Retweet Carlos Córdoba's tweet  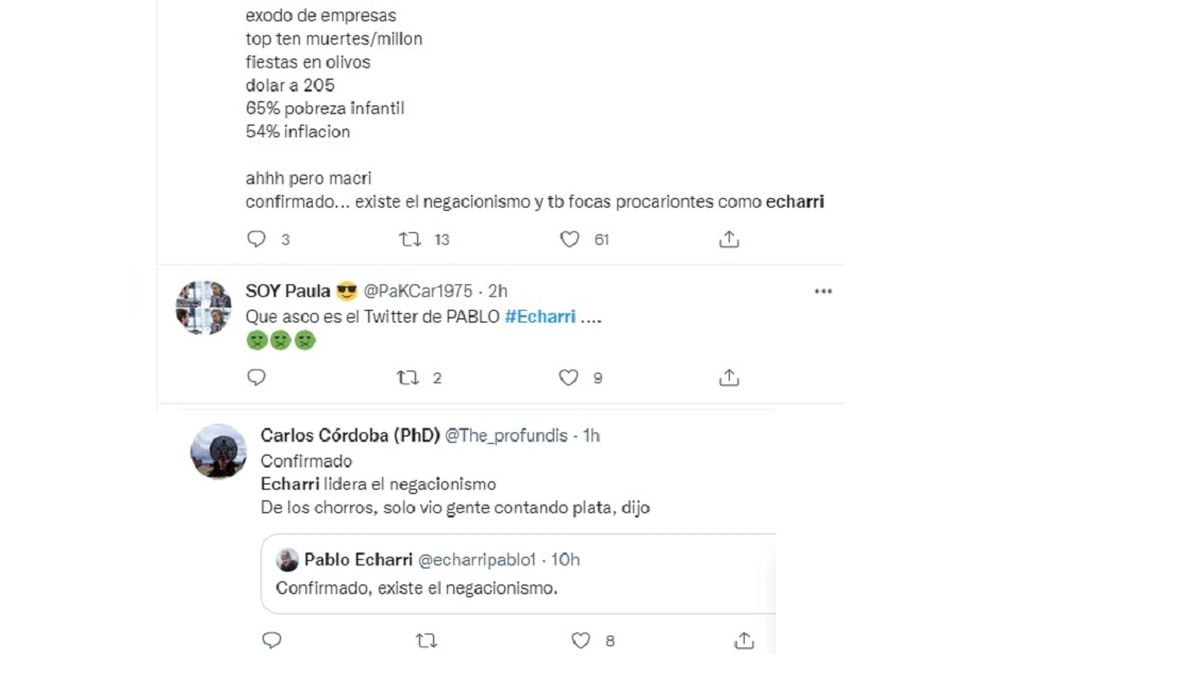pyautogui.click(x=427, y=640)
